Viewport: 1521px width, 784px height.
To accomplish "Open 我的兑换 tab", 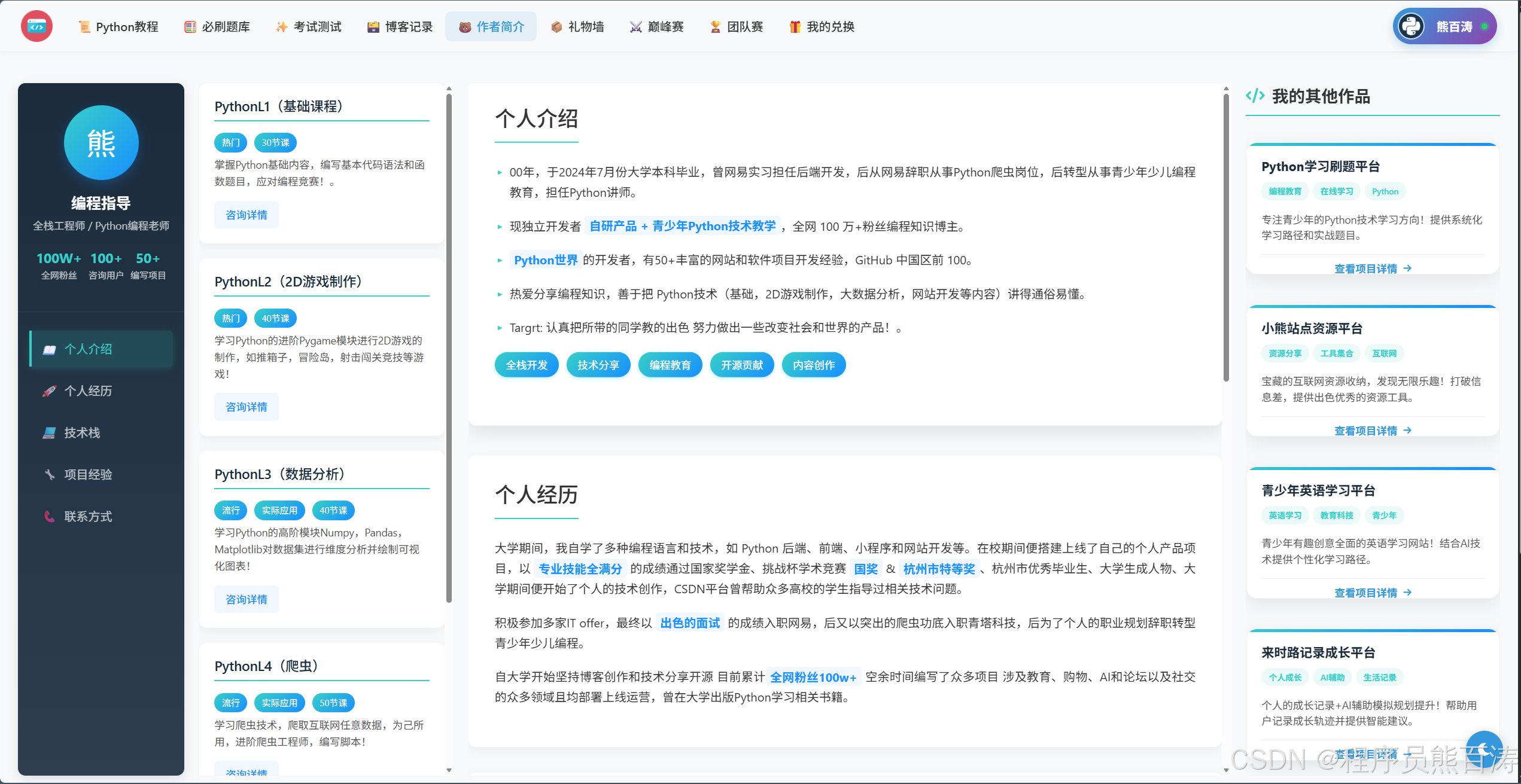I will [822, 27].
